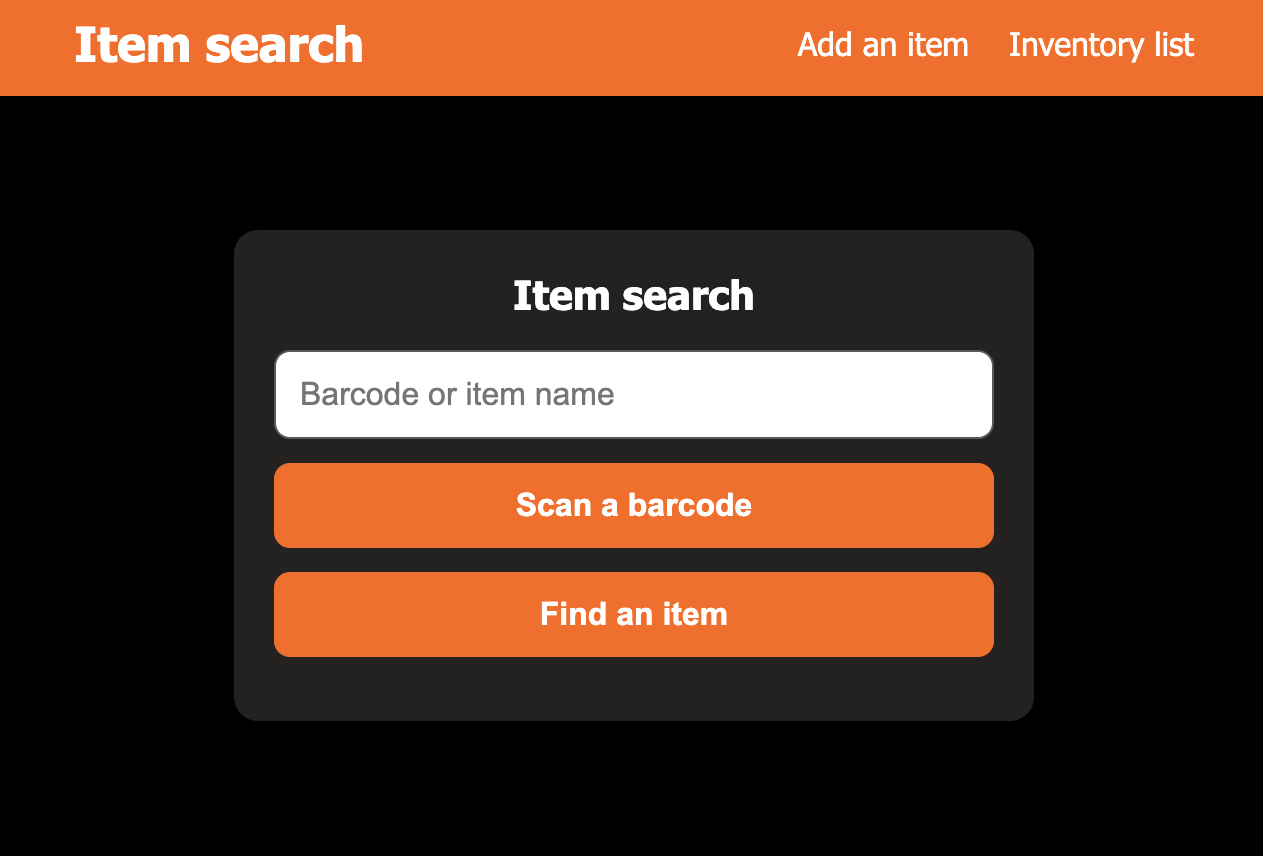The height and width of the screenshot is (856, 1263).
Task: Click the Find an item button
Action: click(634, 614)
